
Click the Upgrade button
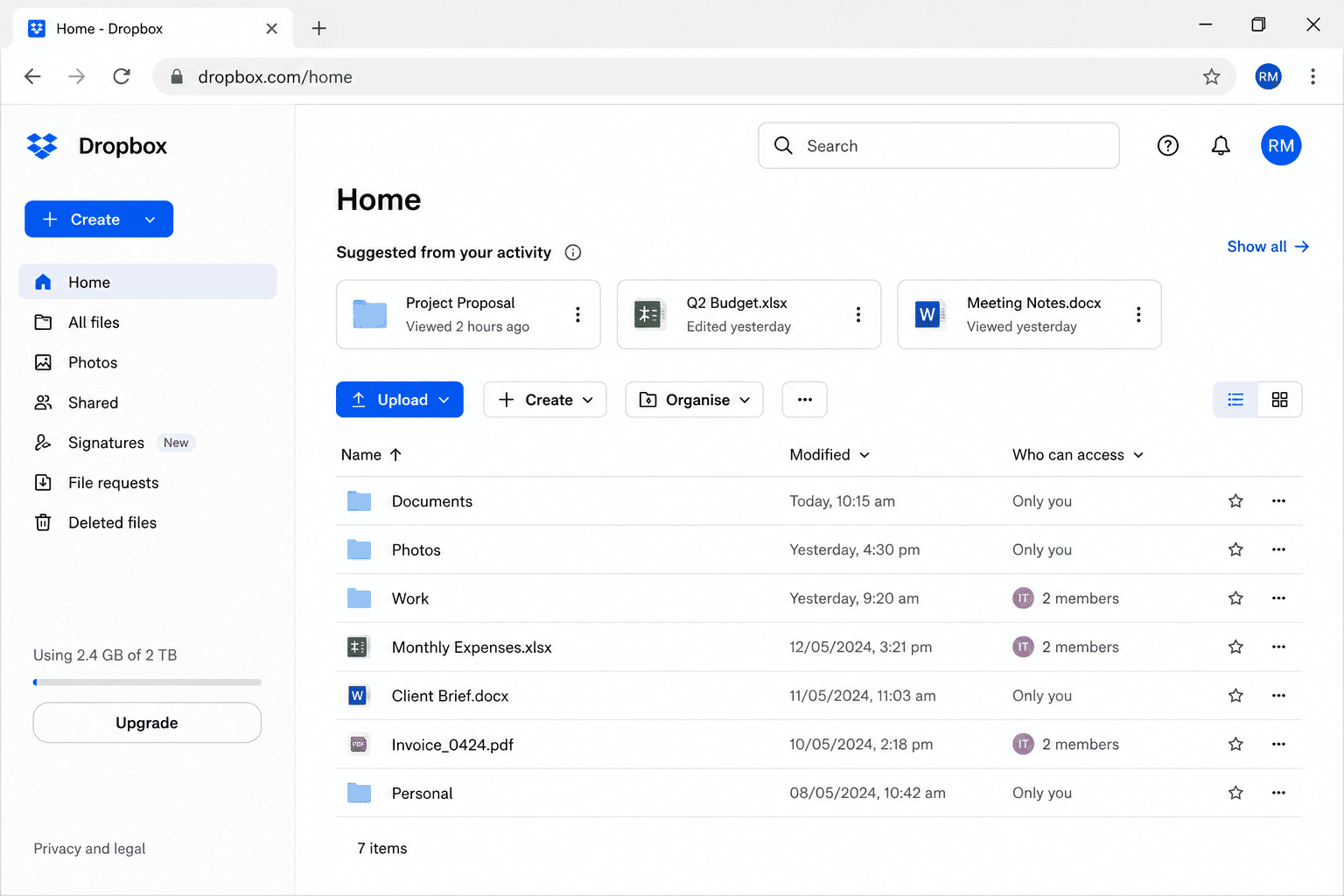147,723
